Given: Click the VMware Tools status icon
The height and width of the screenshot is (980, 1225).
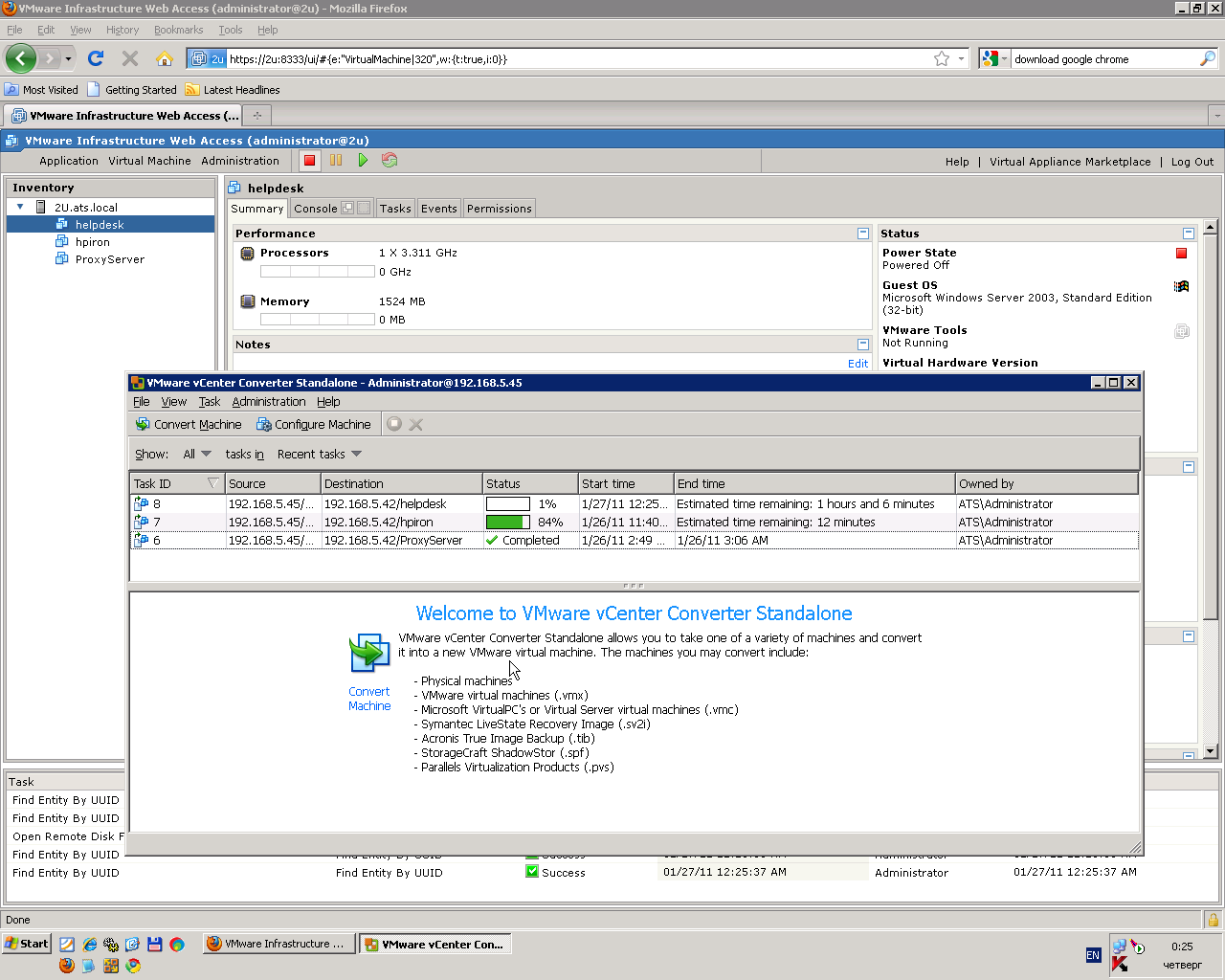Looking at the screenshot, I should tap(1181, 331).
